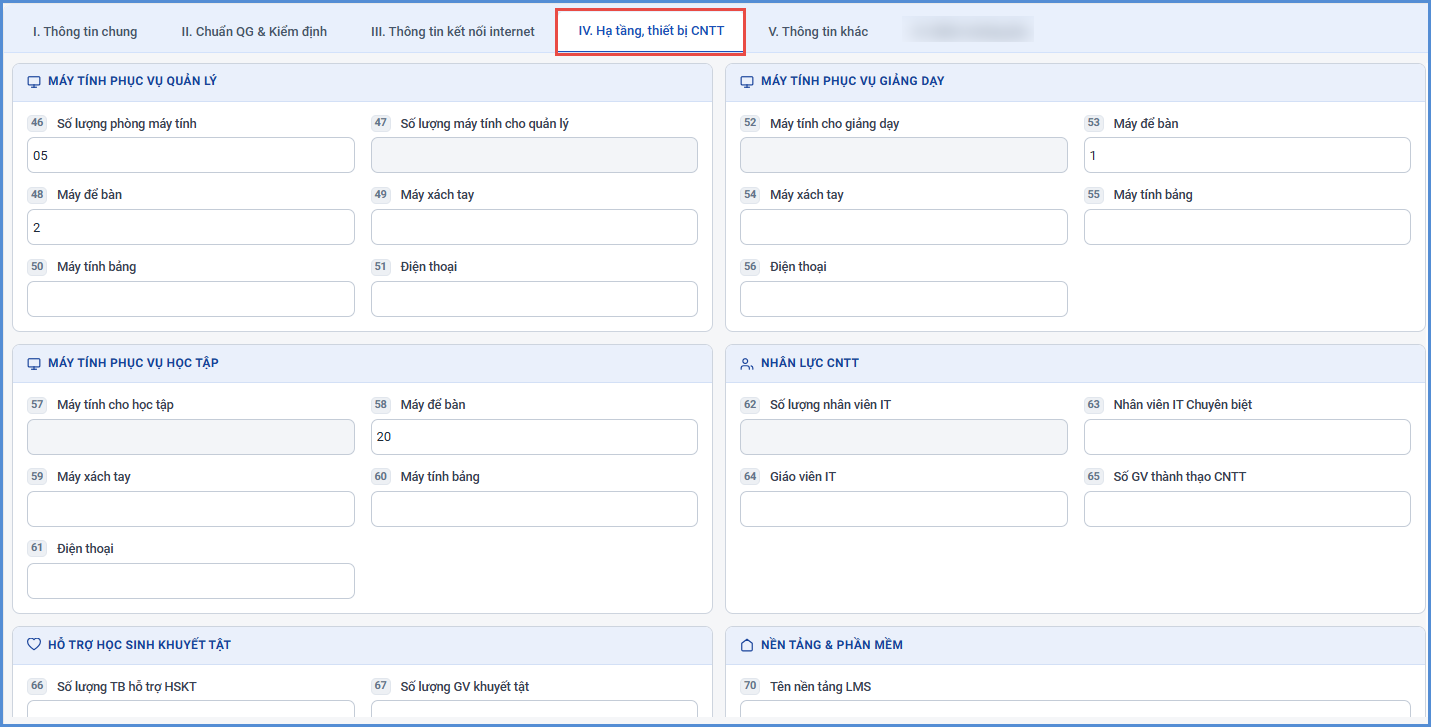This screenshot has width=1431, height=727.
Task: Click the Giáo viên IT input field
Action: pyautogui.click(x=904, y=509)
